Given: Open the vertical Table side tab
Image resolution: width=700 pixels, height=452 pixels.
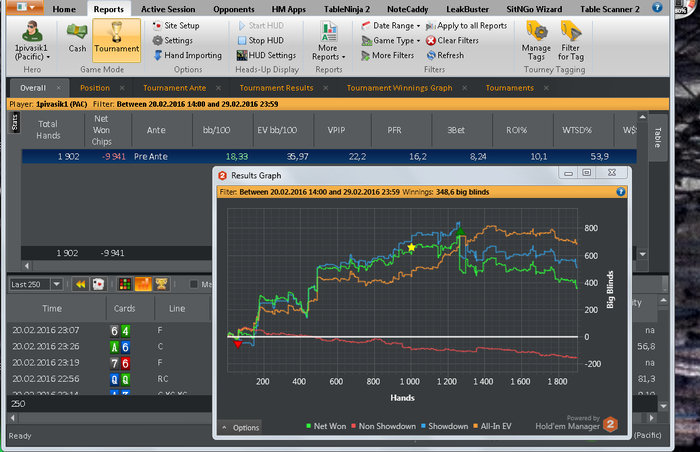Looking at the screenshot, I should [x=658, y=137].
